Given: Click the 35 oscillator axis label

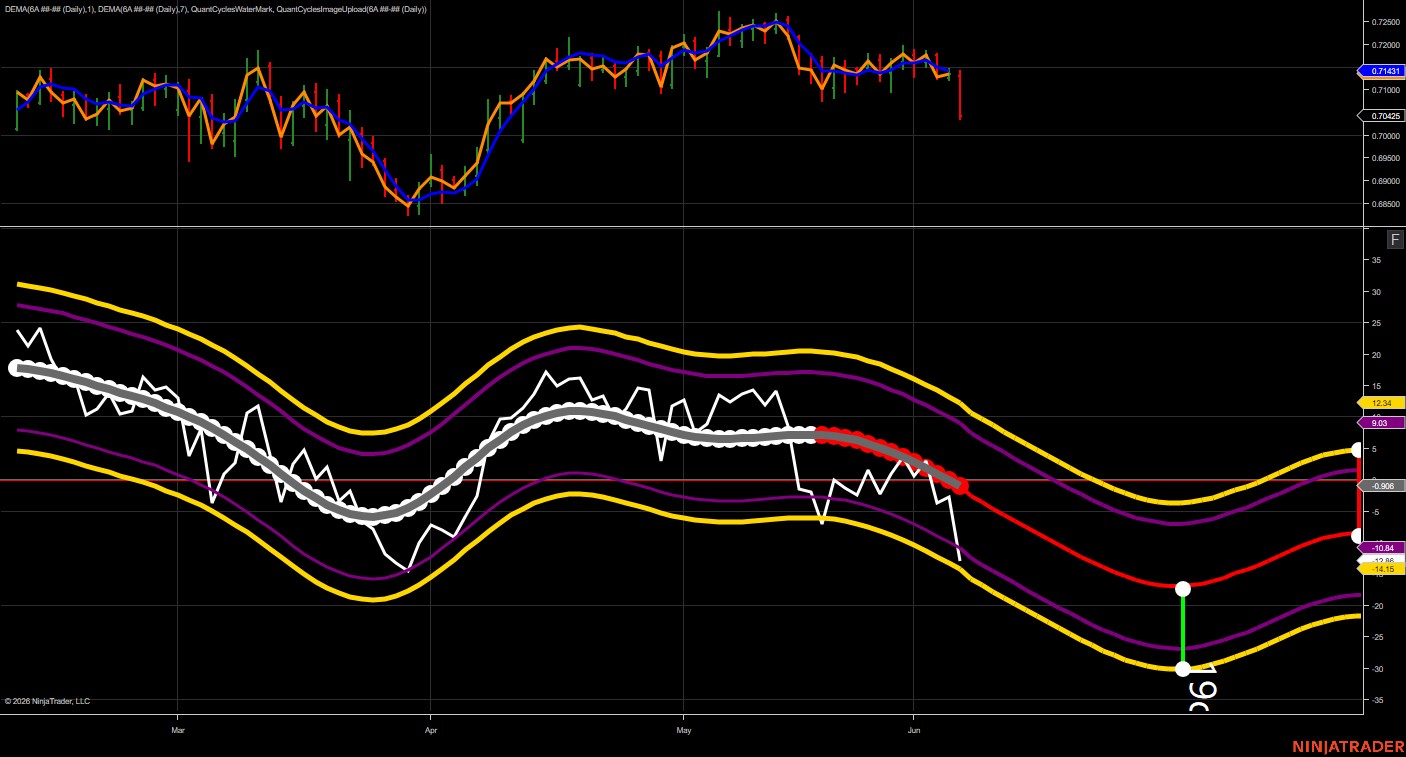Looking at the screenshot, I should (x=1377, y=261).
